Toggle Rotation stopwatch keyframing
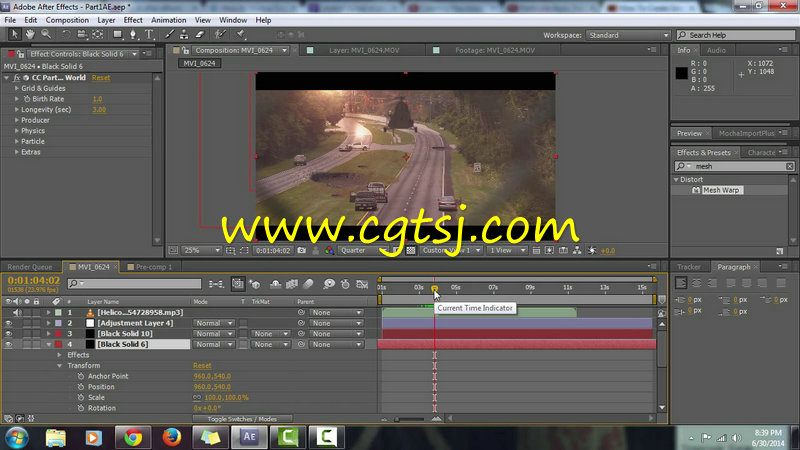Viewport: 800px width, 450px height. pyautogui.click(x=81, y=408)
